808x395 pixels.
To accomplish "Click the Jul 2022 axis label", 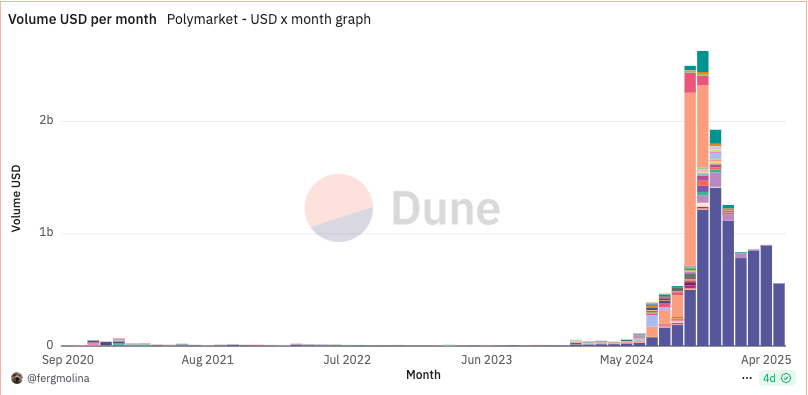I will tap(347, 359).
